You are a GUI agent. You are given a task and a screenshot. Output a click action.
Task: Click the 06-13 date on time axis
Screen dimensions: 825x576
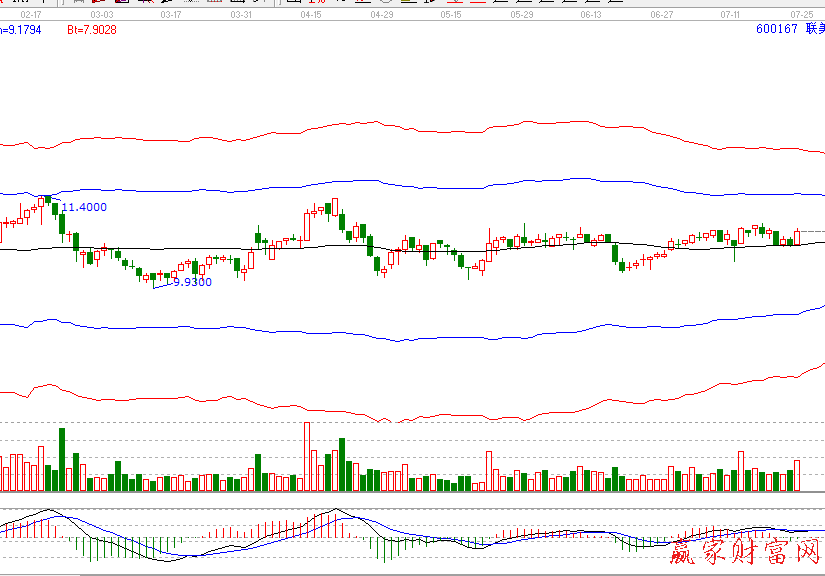point(590,15)
